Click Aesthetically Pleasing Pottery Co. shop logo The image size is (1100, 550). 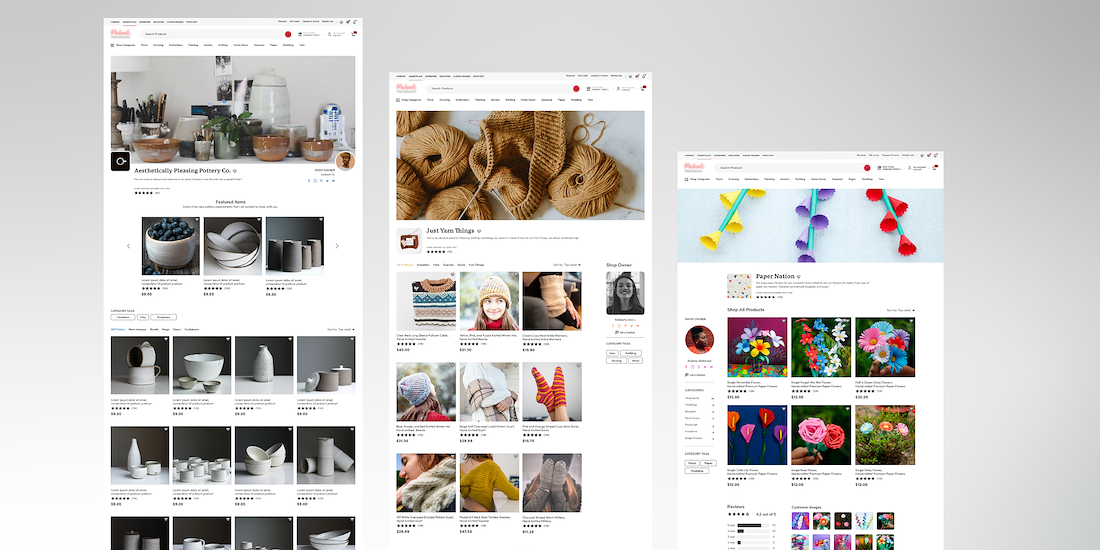point(120,161)
